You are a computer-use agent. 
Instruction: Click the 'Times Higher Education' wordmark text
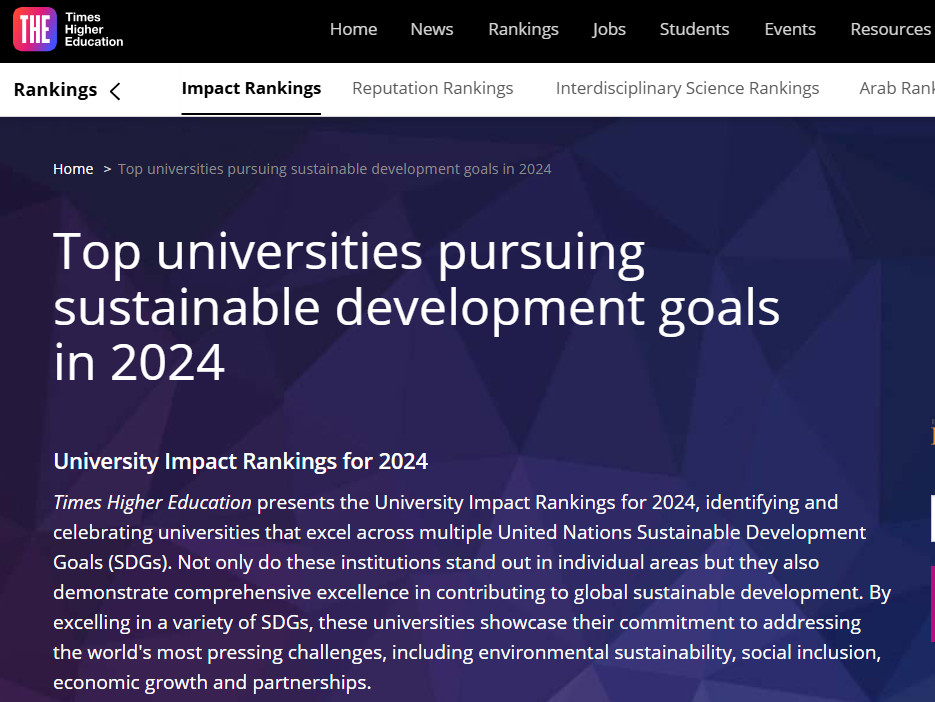pyautogui.click(x=94, y=29)
